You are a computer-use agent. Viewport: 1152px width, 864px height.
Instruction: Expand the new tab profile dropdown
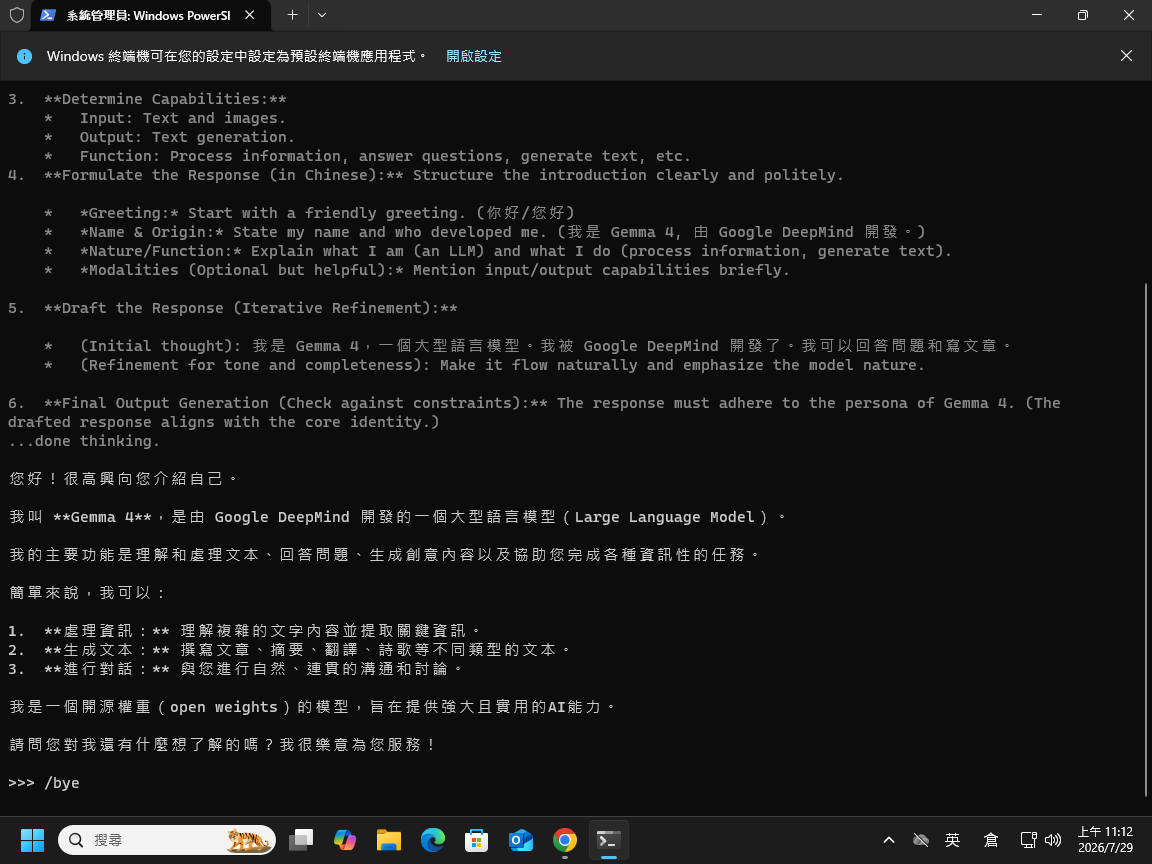(x=322, y=15)
